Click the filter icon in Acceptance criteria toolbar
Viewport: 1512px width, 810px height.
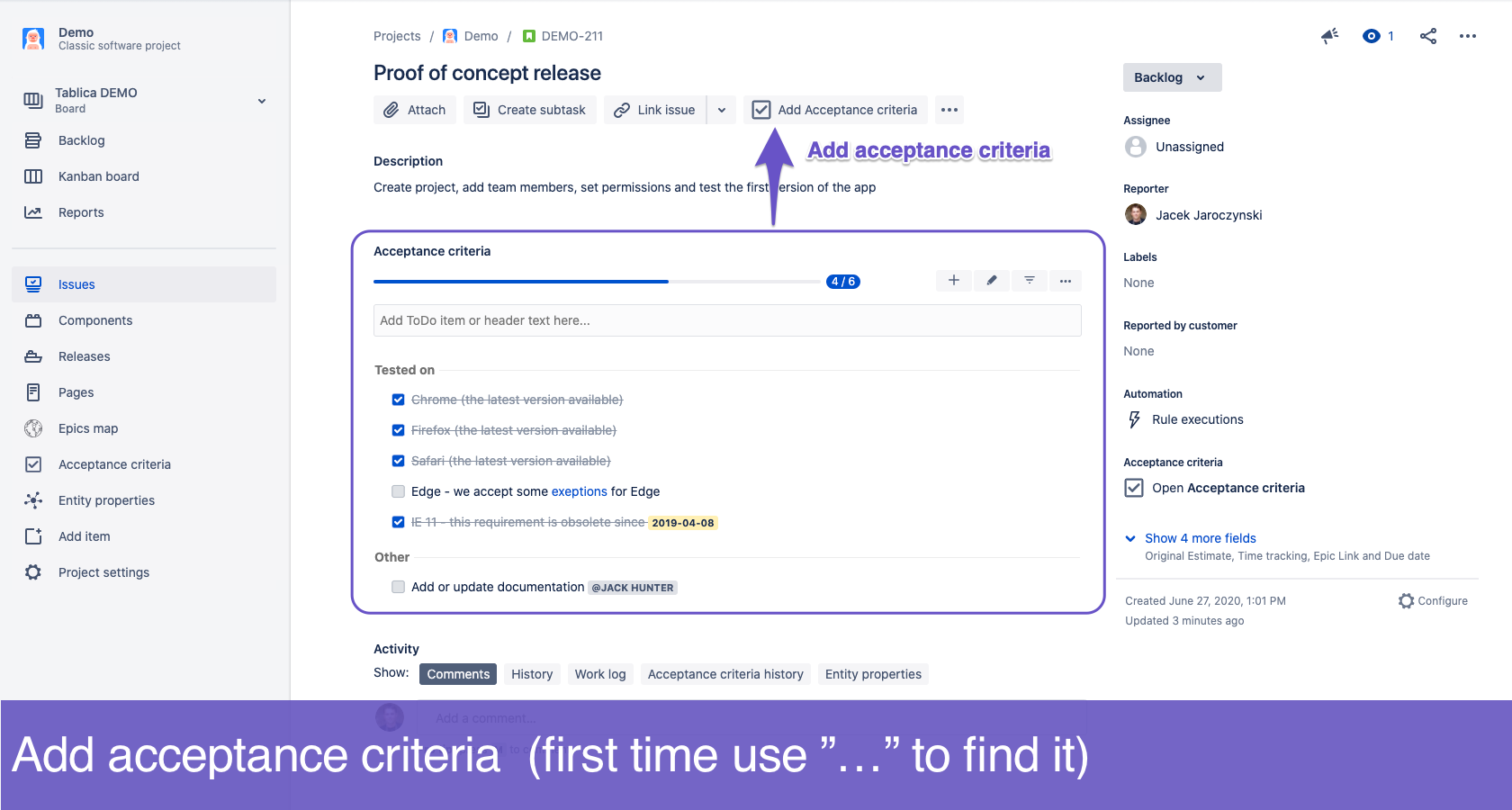pos(1029,281)
